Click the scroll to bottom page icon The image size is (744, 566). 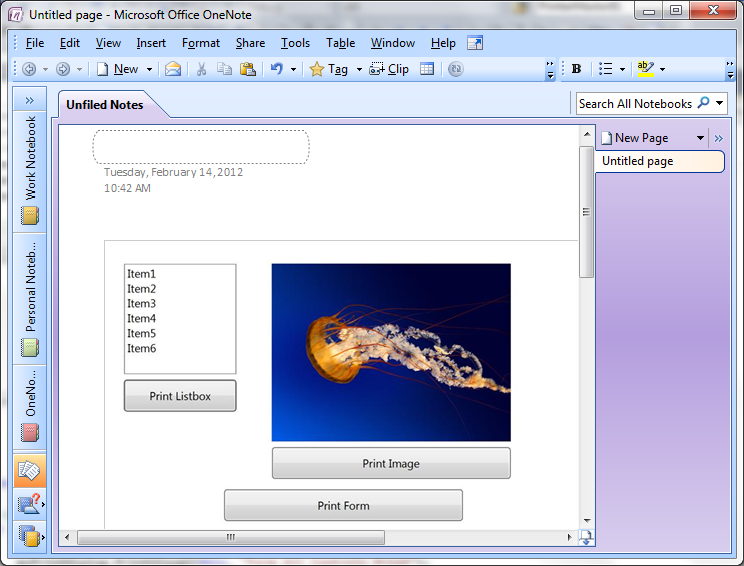586,538
